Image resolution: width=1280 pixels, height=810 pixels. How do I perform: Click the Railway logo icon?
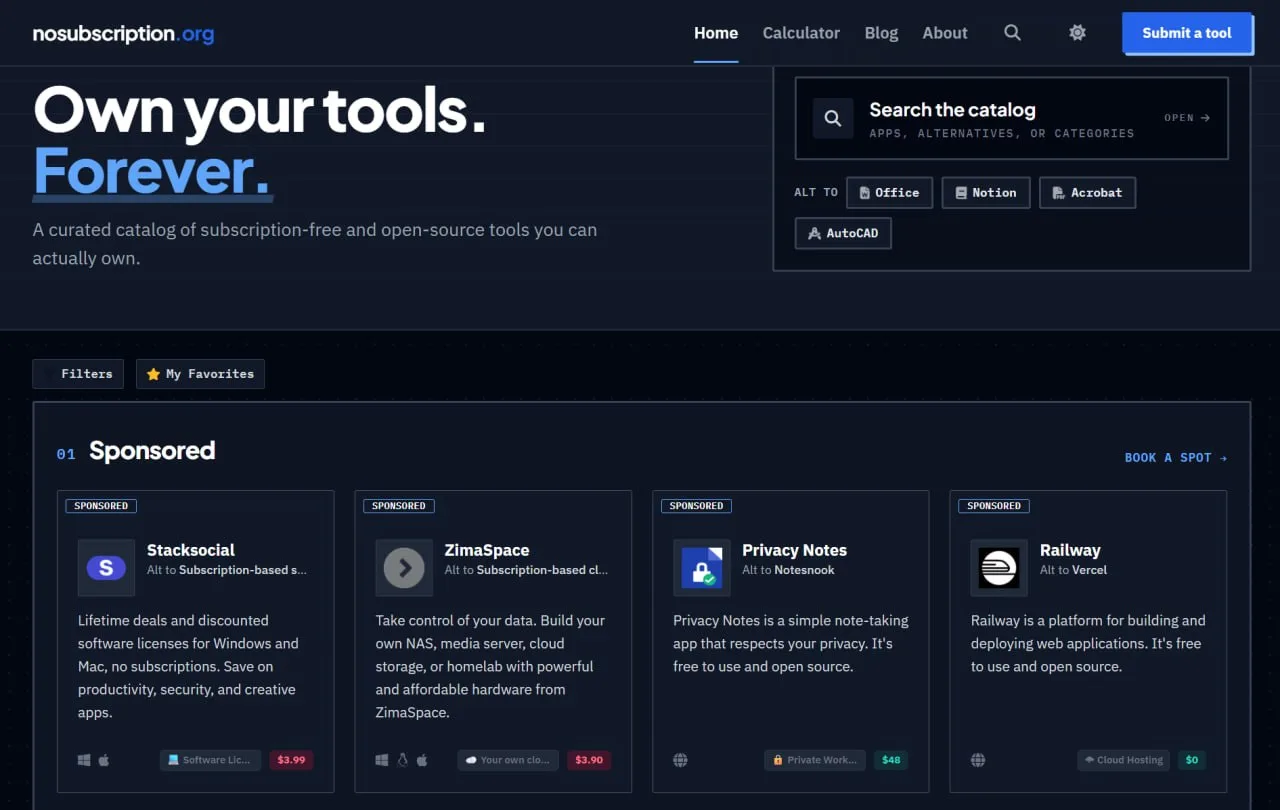999,568
